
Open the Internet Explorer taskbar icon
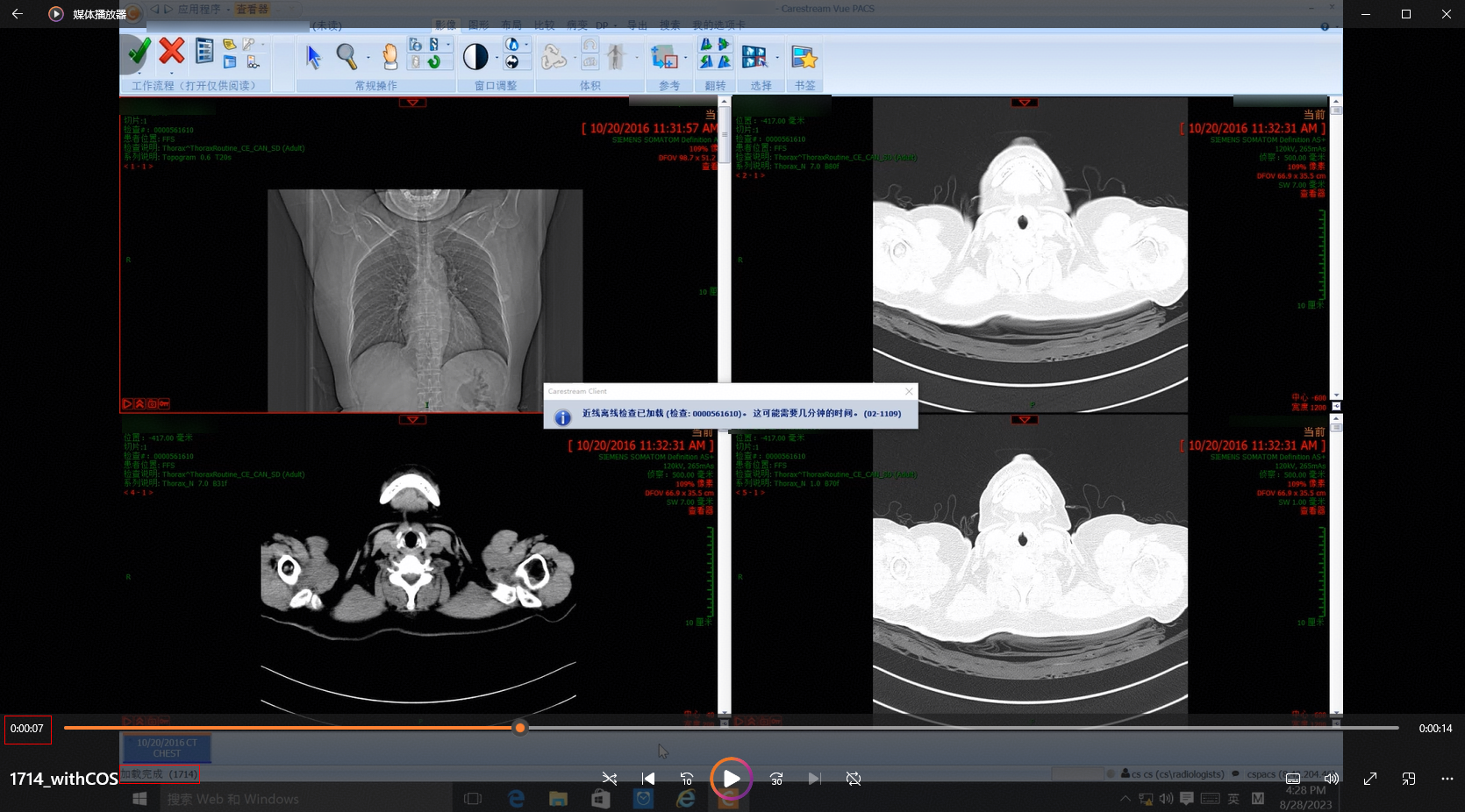coord(685,799)
